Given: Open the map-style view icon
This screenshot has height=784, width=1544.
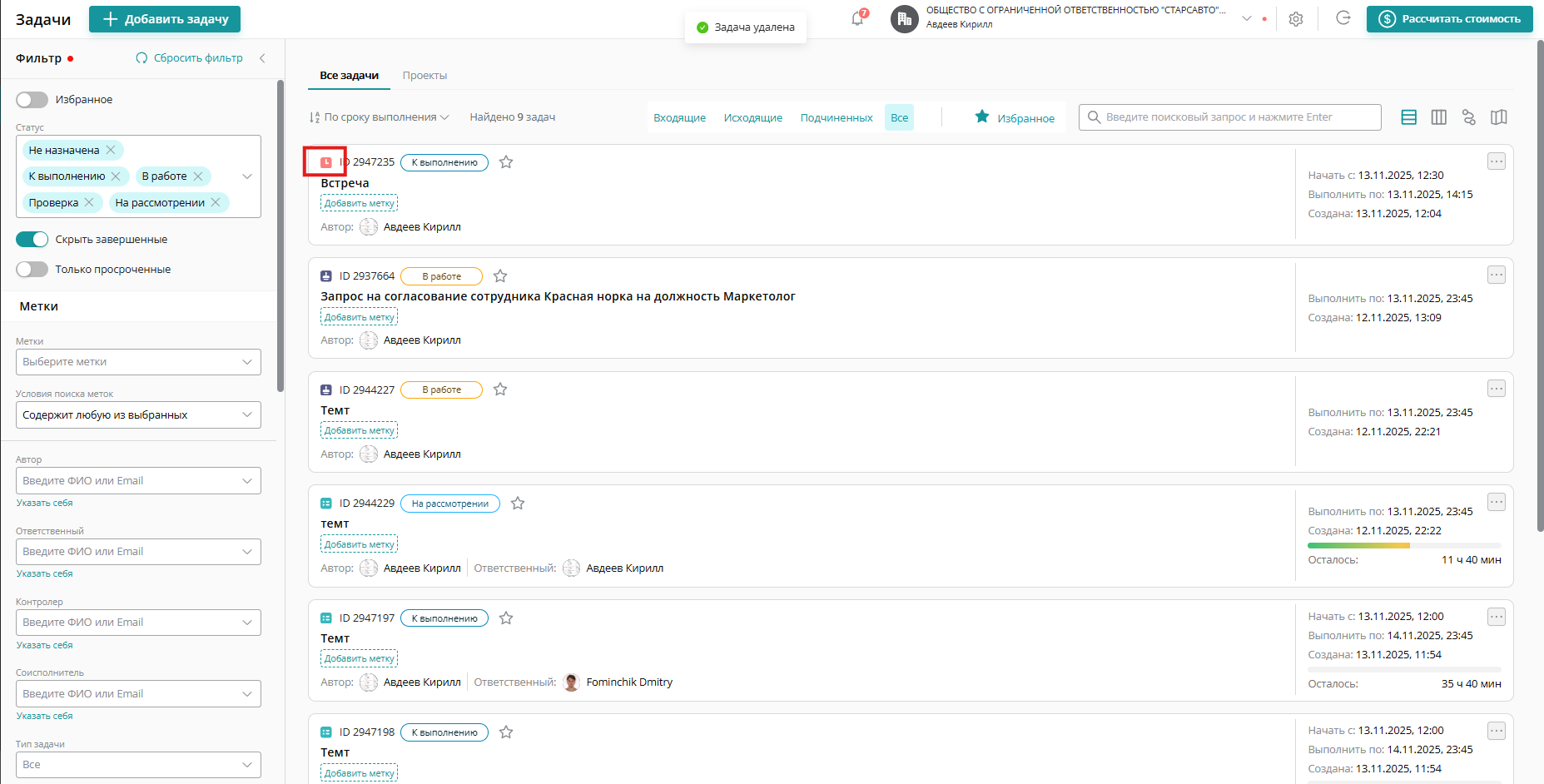Looking at the screenshot, I should pyautogui.click(x=1498, y=117).
